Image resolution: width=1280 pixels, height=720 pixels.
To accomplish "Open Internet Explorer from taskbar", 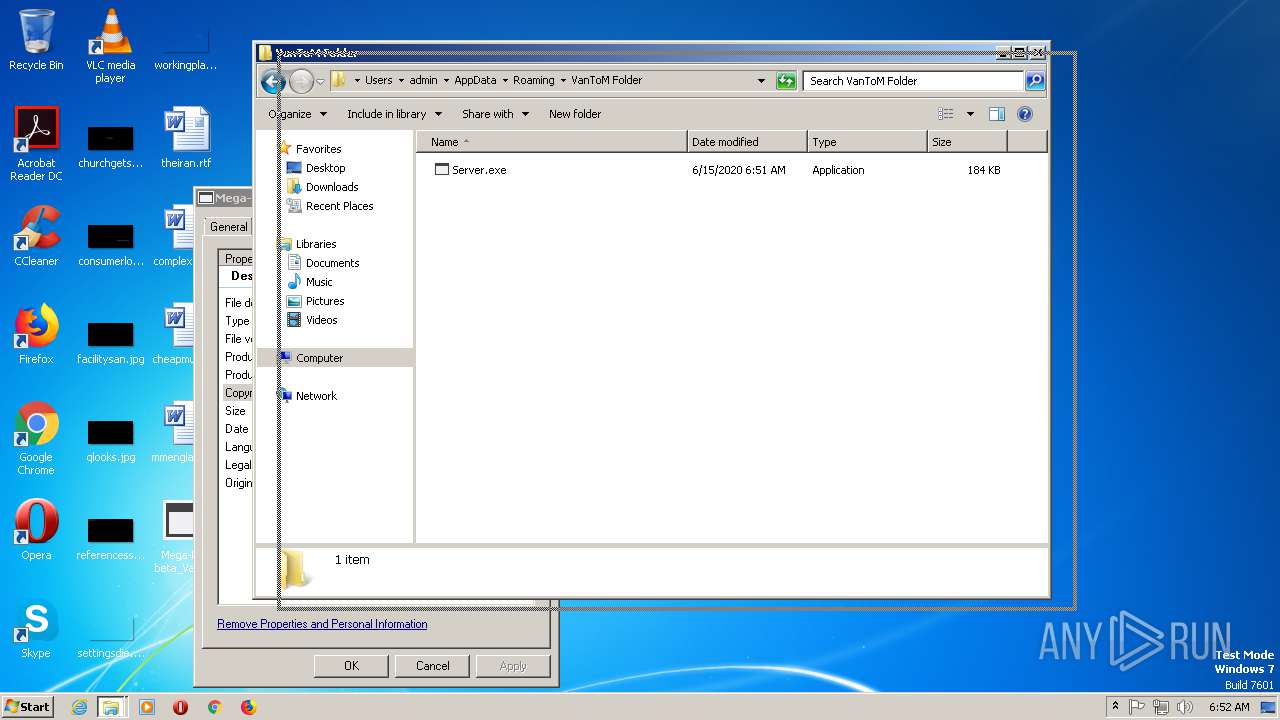I will pyautogui.click(x=79, y=707).
